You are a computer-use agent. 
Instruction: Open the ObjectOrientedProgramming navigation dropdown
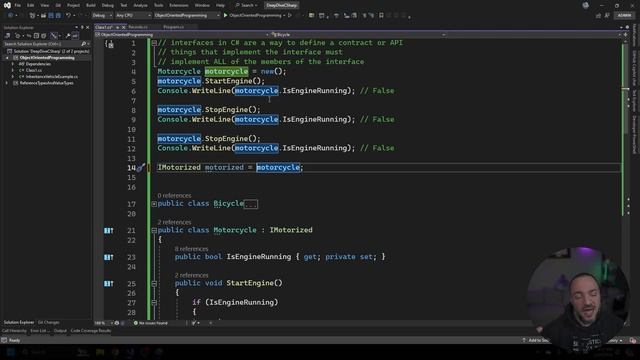click(x=182, y=35)
